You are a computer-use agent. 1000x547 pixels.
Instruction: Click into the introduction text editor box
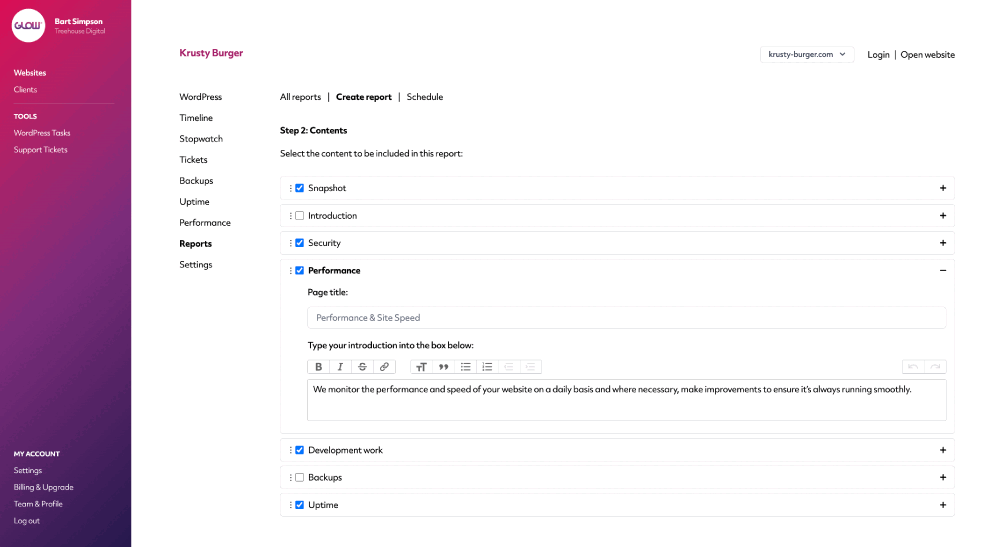pyautogui.click(x=626, y=400)
